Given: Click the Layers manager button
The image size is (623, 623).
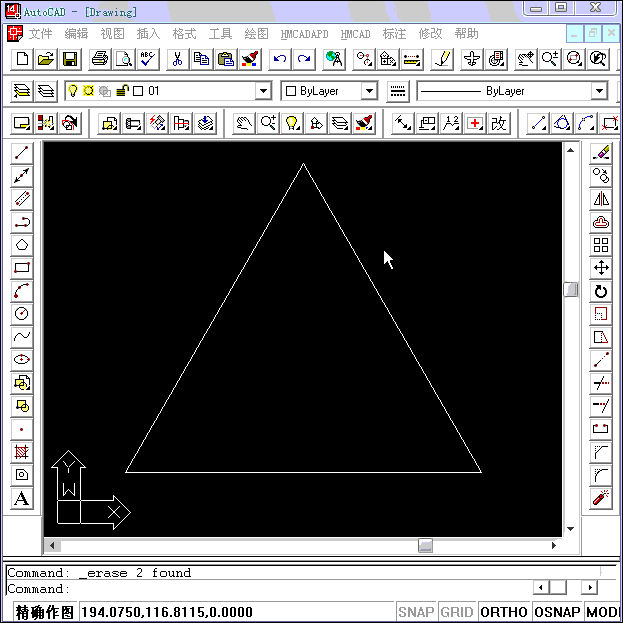Looking at the screenshot, I should click(x=46, y=91).
